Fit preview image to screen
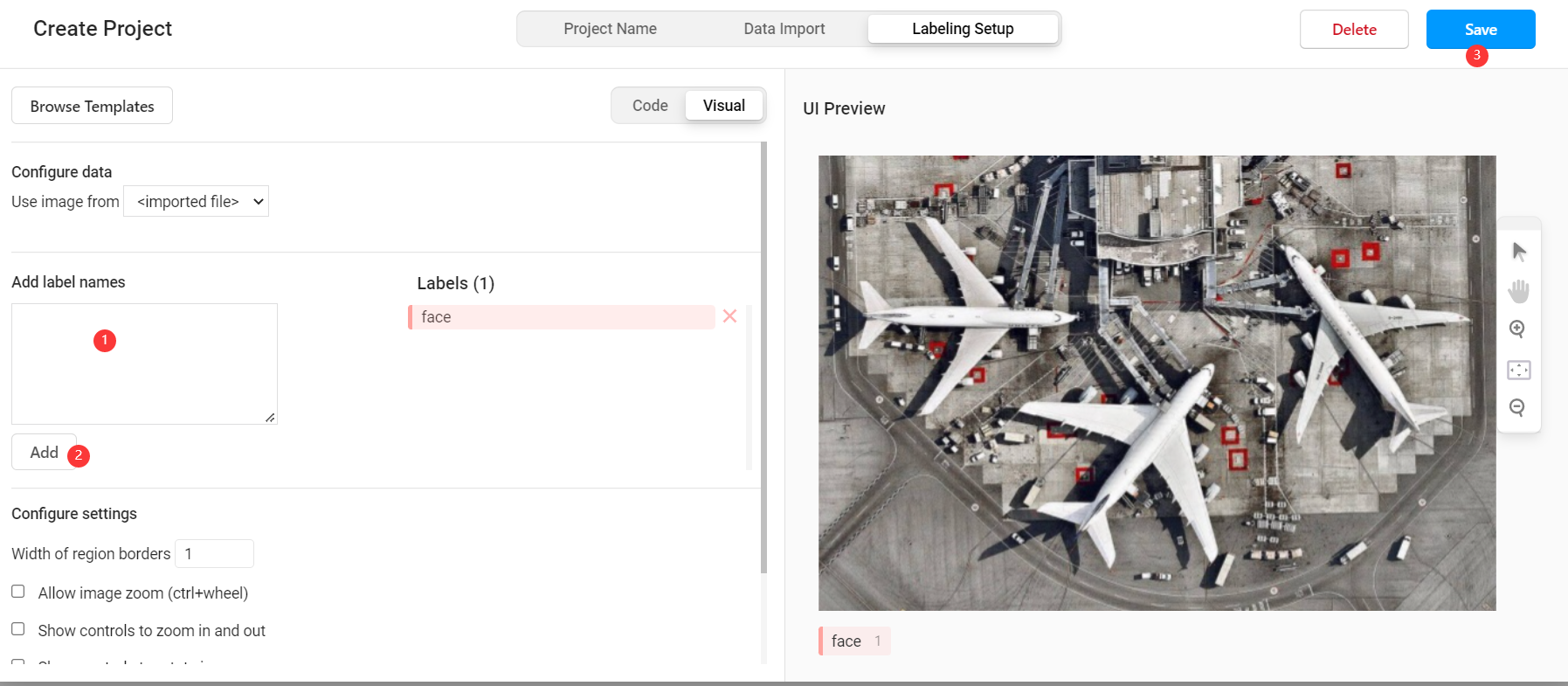 point(1519,370)
